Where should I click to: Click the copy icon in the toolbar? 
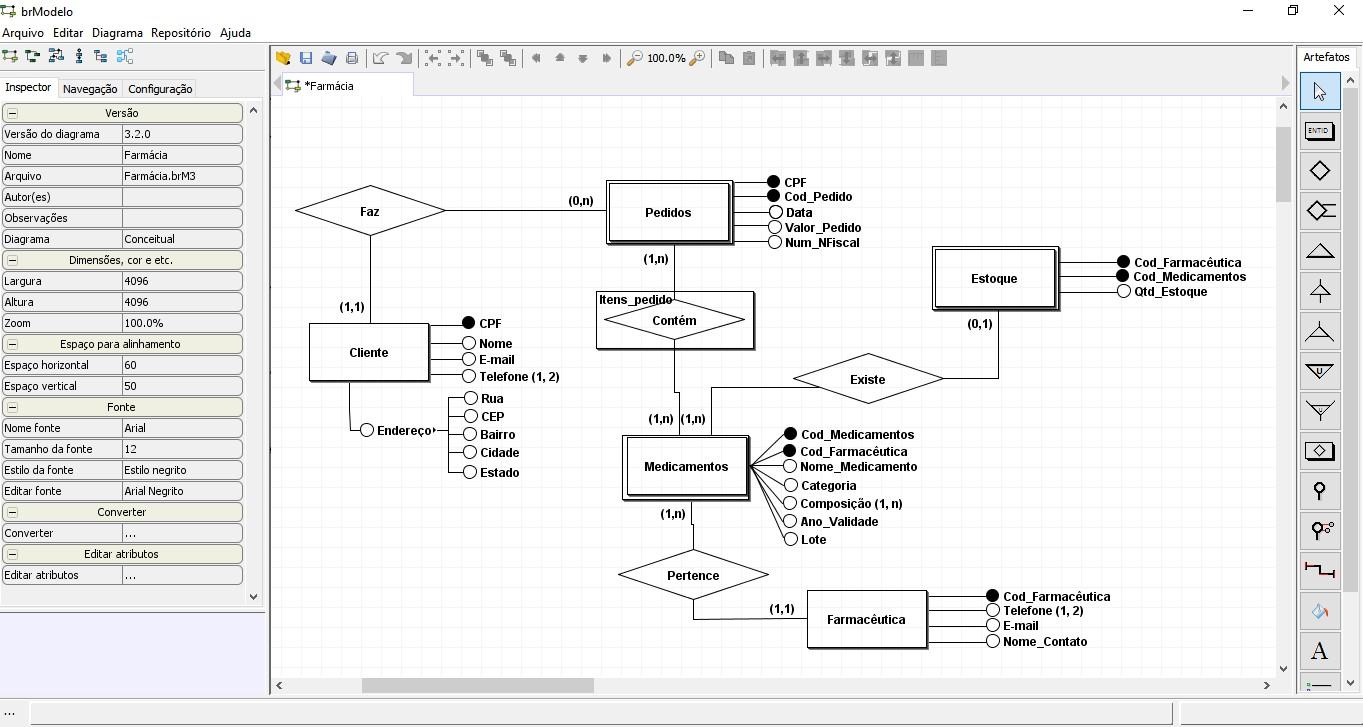click(x=726, y=58)
